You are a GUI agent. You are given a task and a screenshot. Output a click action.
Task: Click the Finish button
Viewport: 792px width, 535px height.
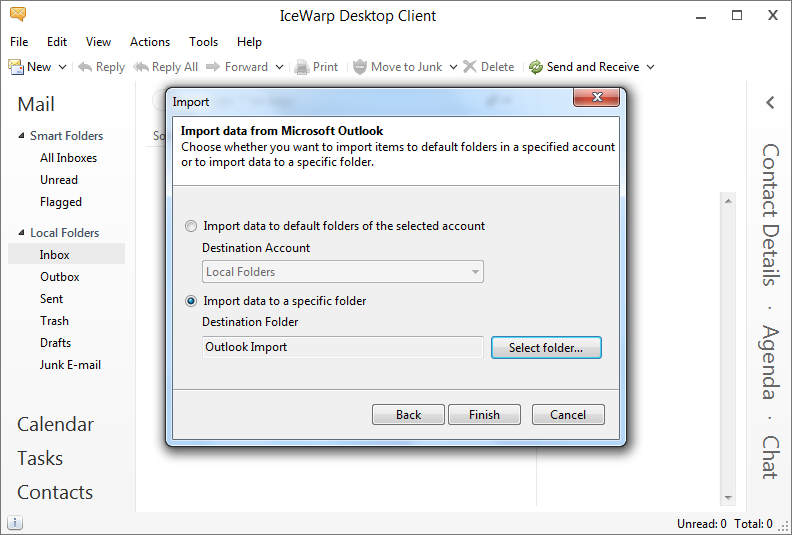[x=484, y=415]
